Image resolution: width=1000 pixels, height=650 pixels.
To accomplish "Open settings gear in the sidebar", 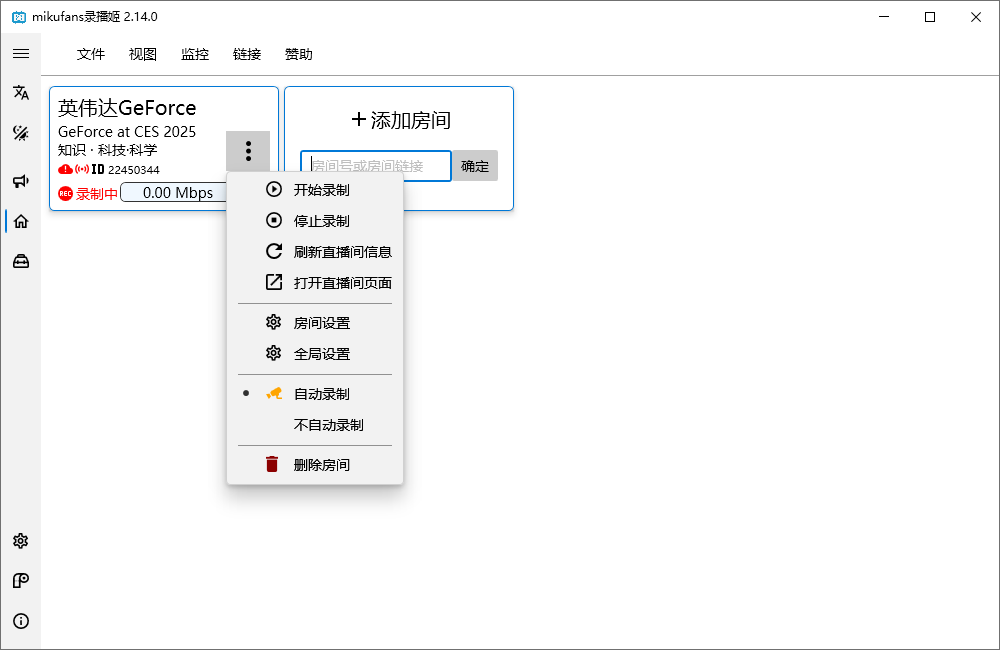I will [x=21, y=541].
